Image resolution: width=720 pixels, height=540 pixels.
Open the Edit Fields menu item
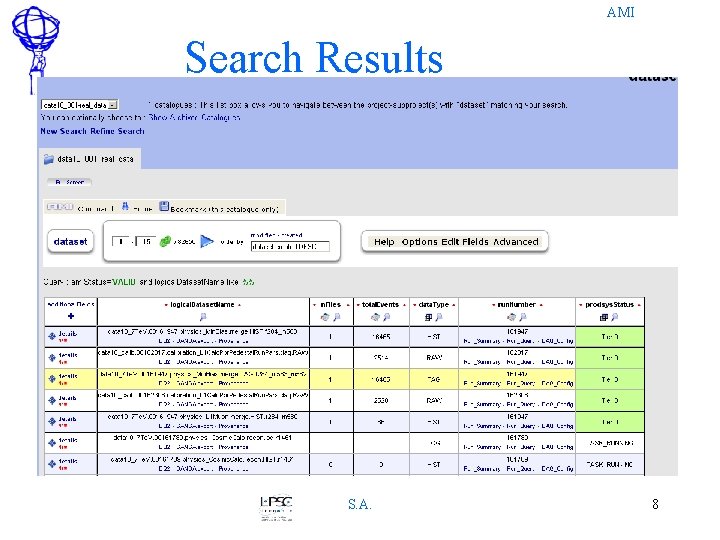click(465, 242)
